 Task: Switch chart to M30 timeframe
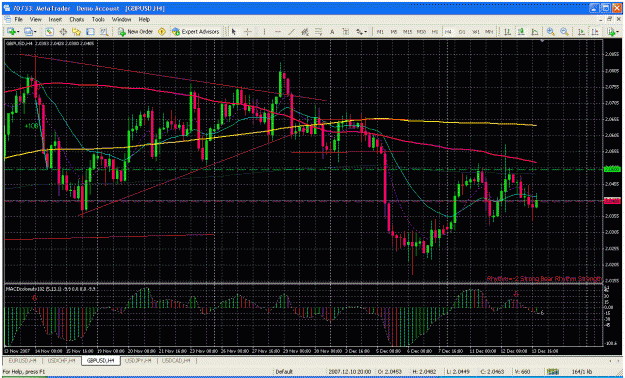pos(421,32)
